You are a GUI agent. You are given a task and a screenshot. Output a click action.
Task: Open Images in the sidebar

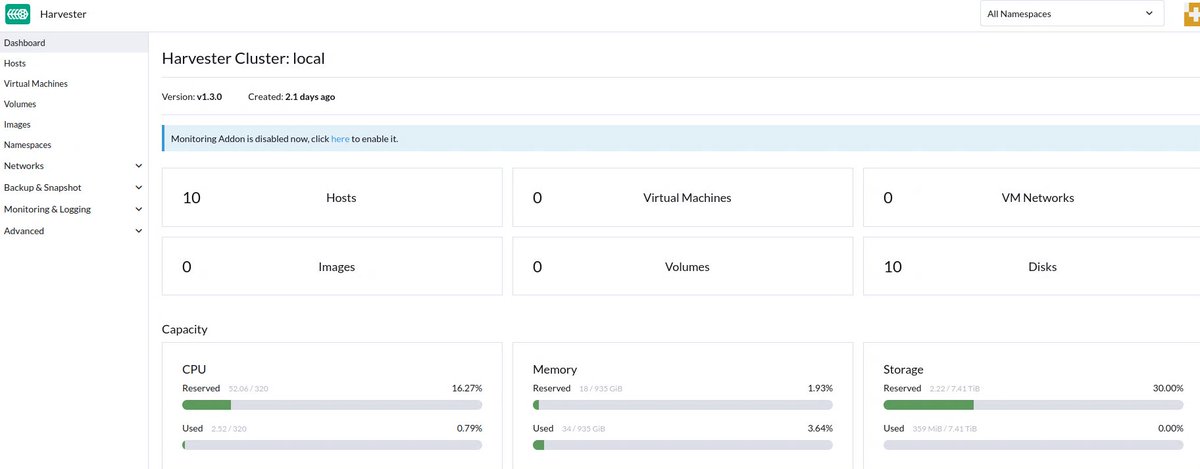[x=74, y=125]
